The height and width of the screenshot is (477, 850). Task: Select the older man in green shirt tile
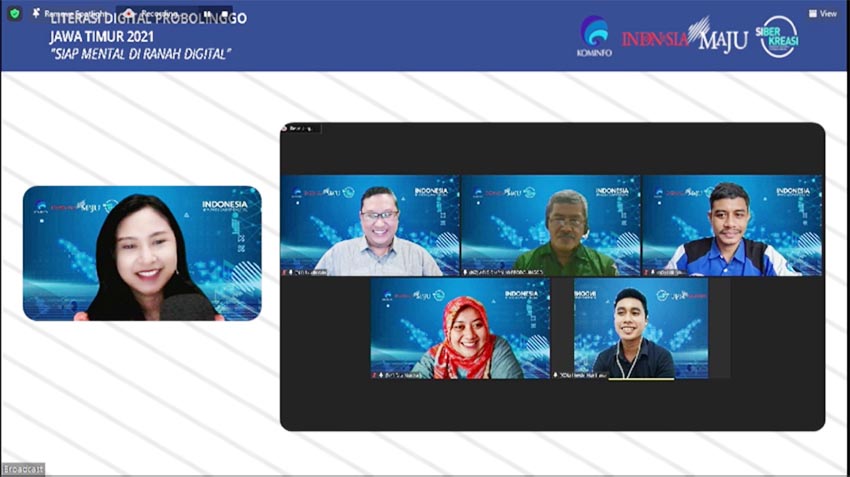tap(551, 225)
